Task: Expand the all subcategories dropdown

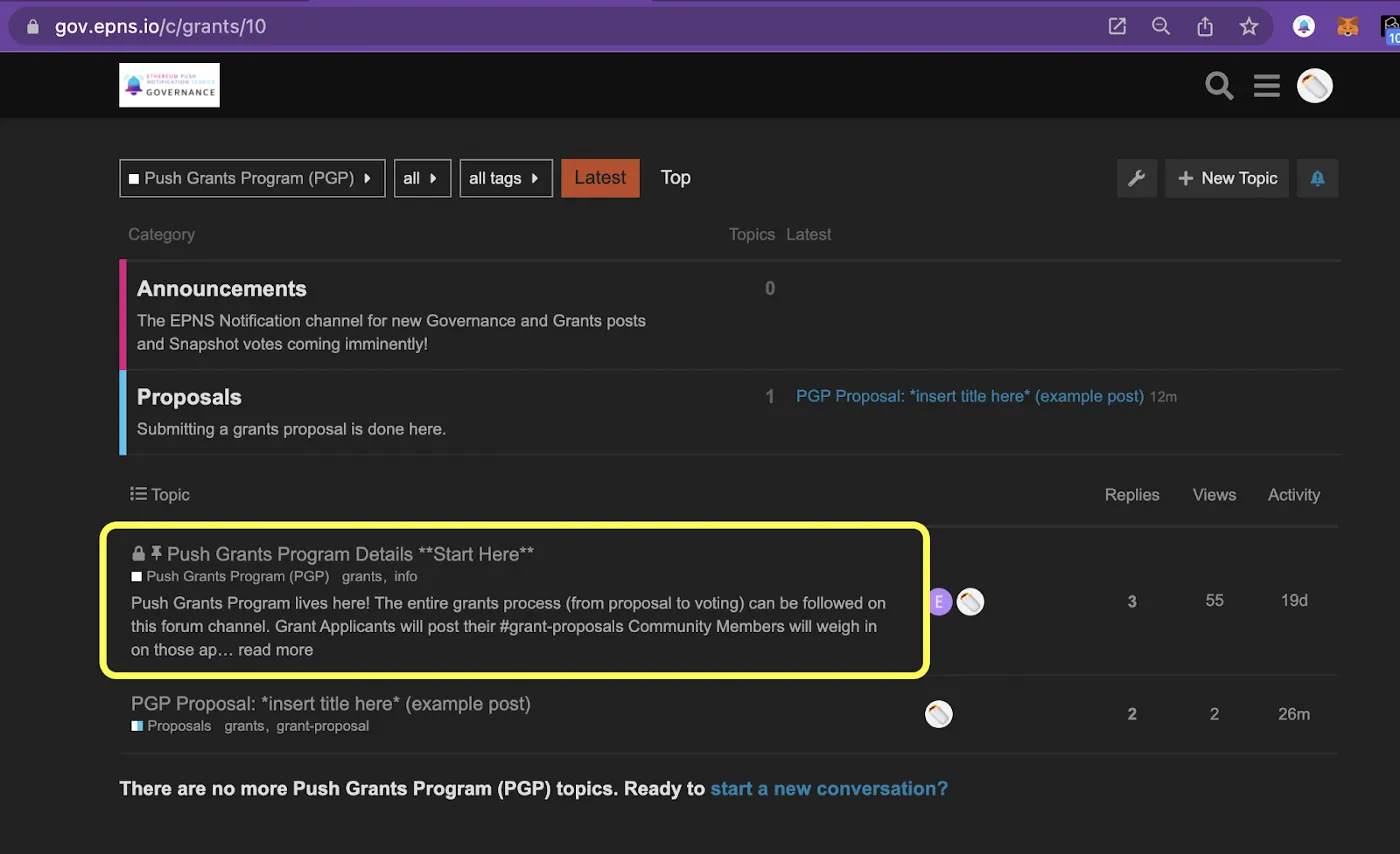Action: (x=422, y=178)
